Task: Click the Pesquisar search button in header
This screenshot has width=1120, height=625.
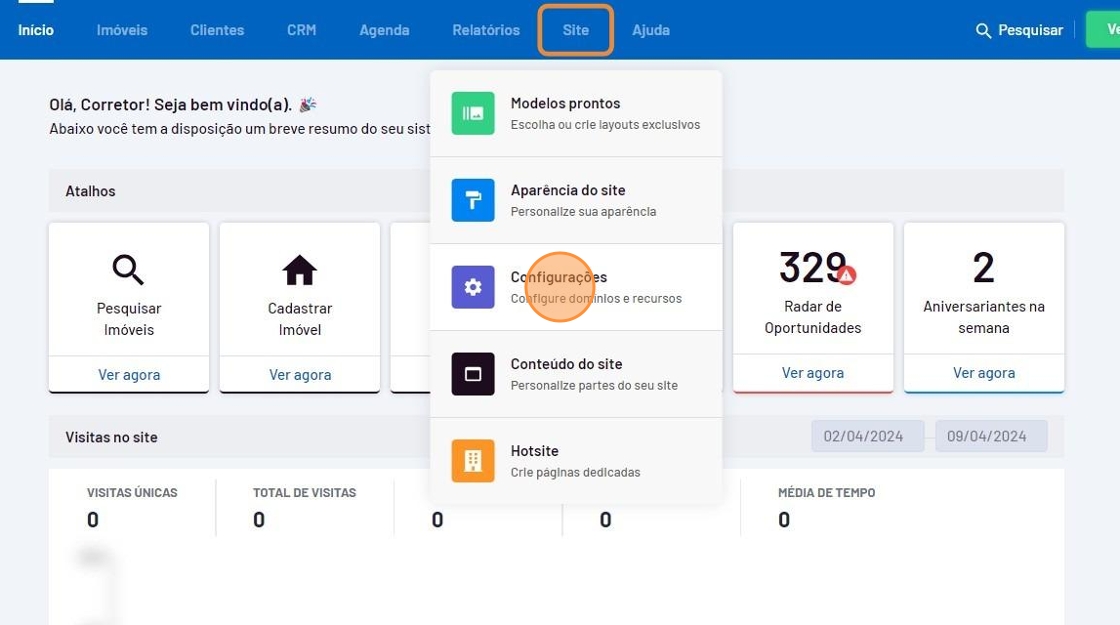Action: 1019,30
